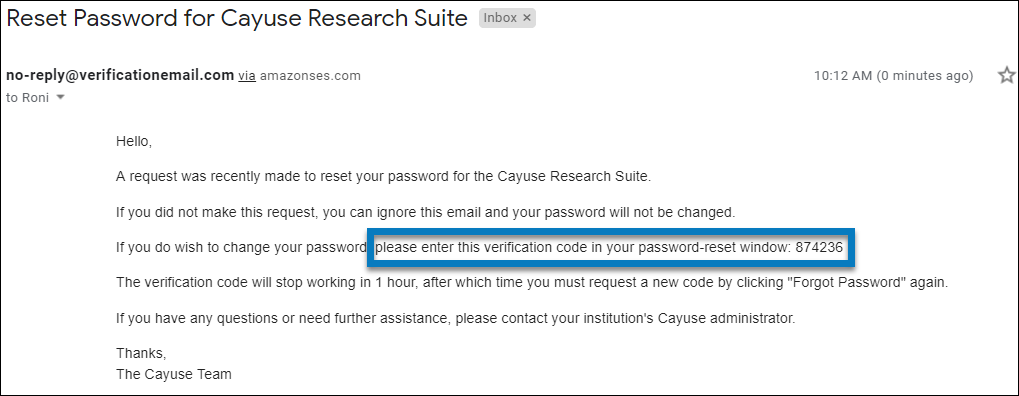Click the 'contact your institution's Cayuse administrator' line

(x=456, y=319)
